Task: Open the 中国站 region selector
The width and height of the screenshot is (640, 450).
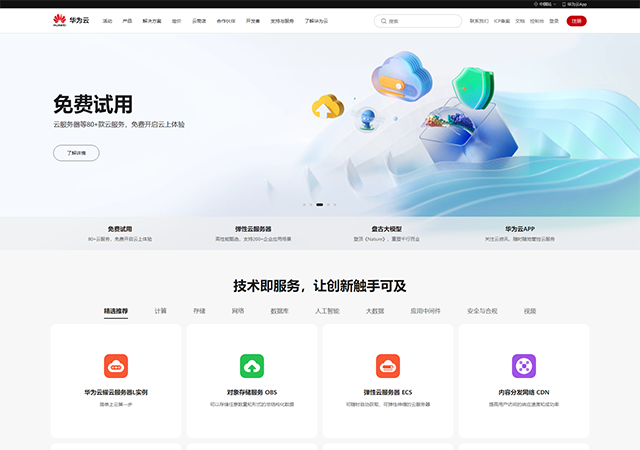Action: point(544,4)
